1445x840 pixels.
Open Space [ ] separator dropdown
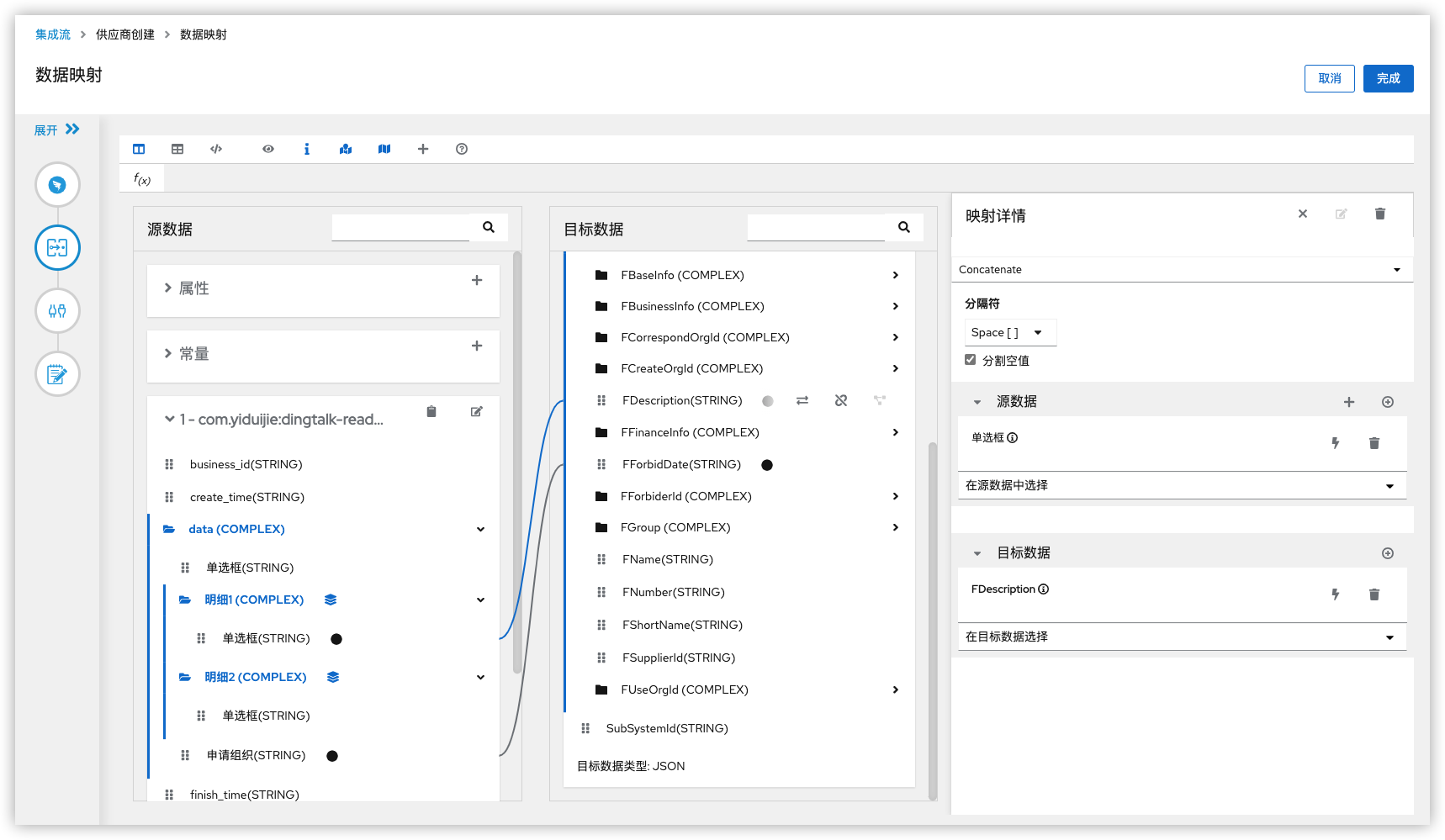click(1010, 333)
